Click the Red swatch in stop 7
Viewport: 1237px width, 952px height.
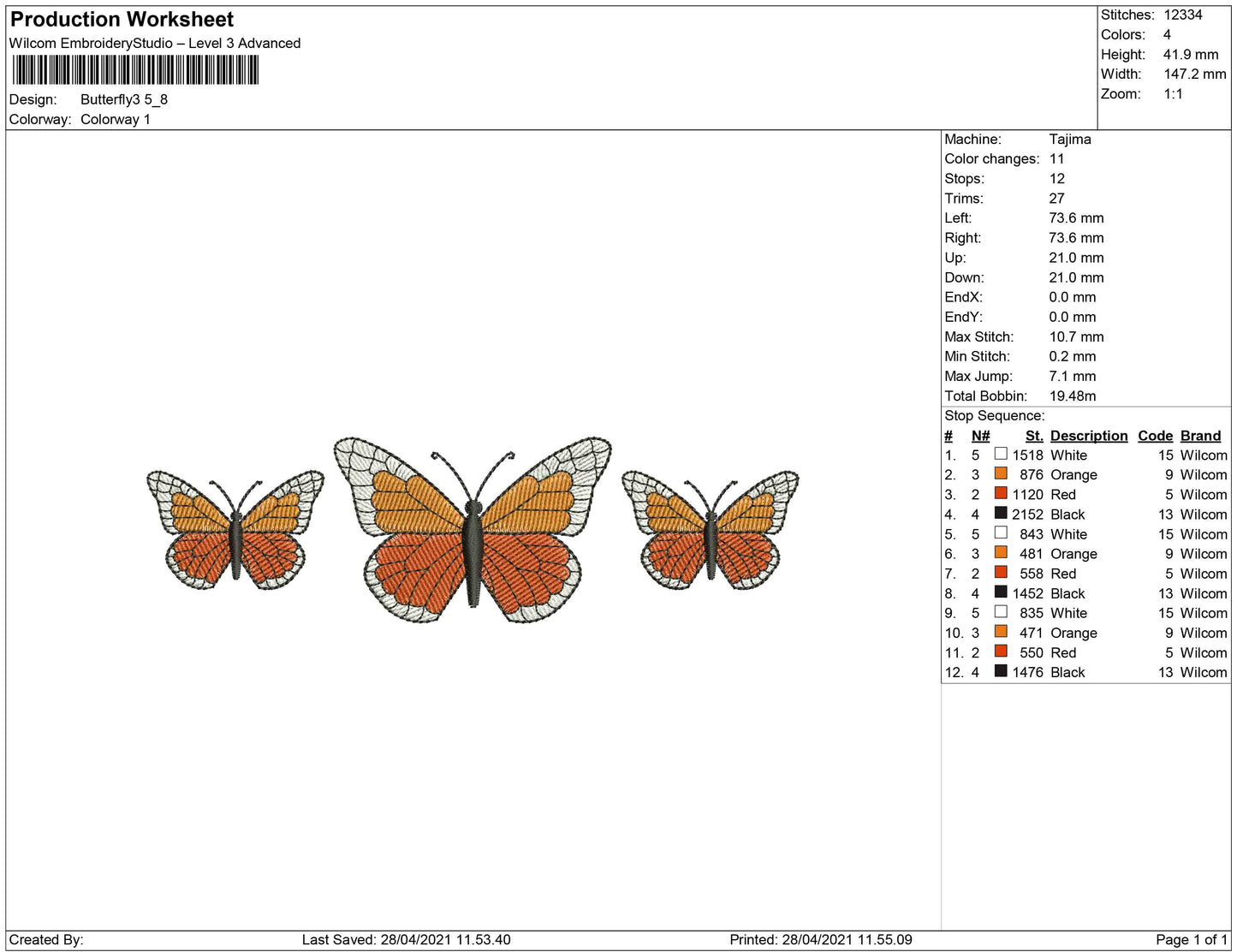[1000, 573]
